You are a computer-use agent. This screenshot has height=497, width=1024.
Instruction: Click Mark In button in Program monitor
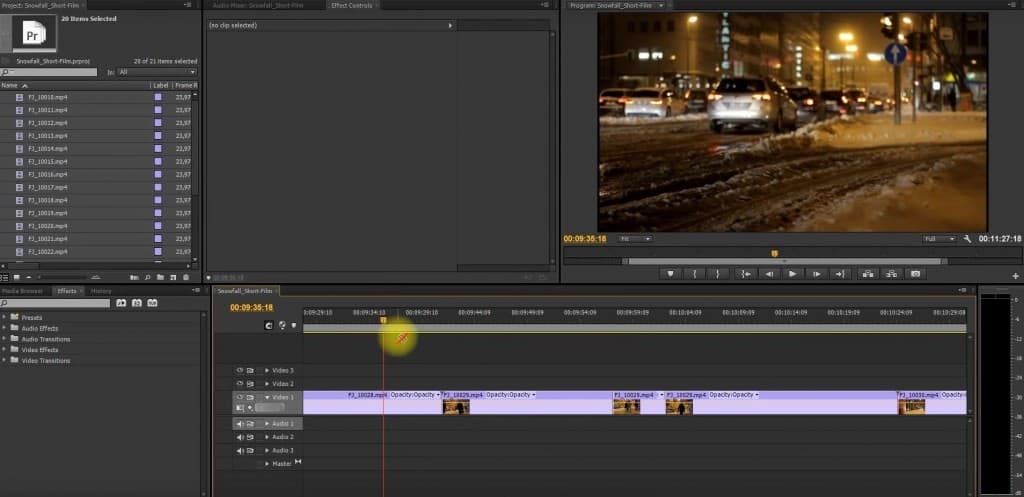pos(694,274)
